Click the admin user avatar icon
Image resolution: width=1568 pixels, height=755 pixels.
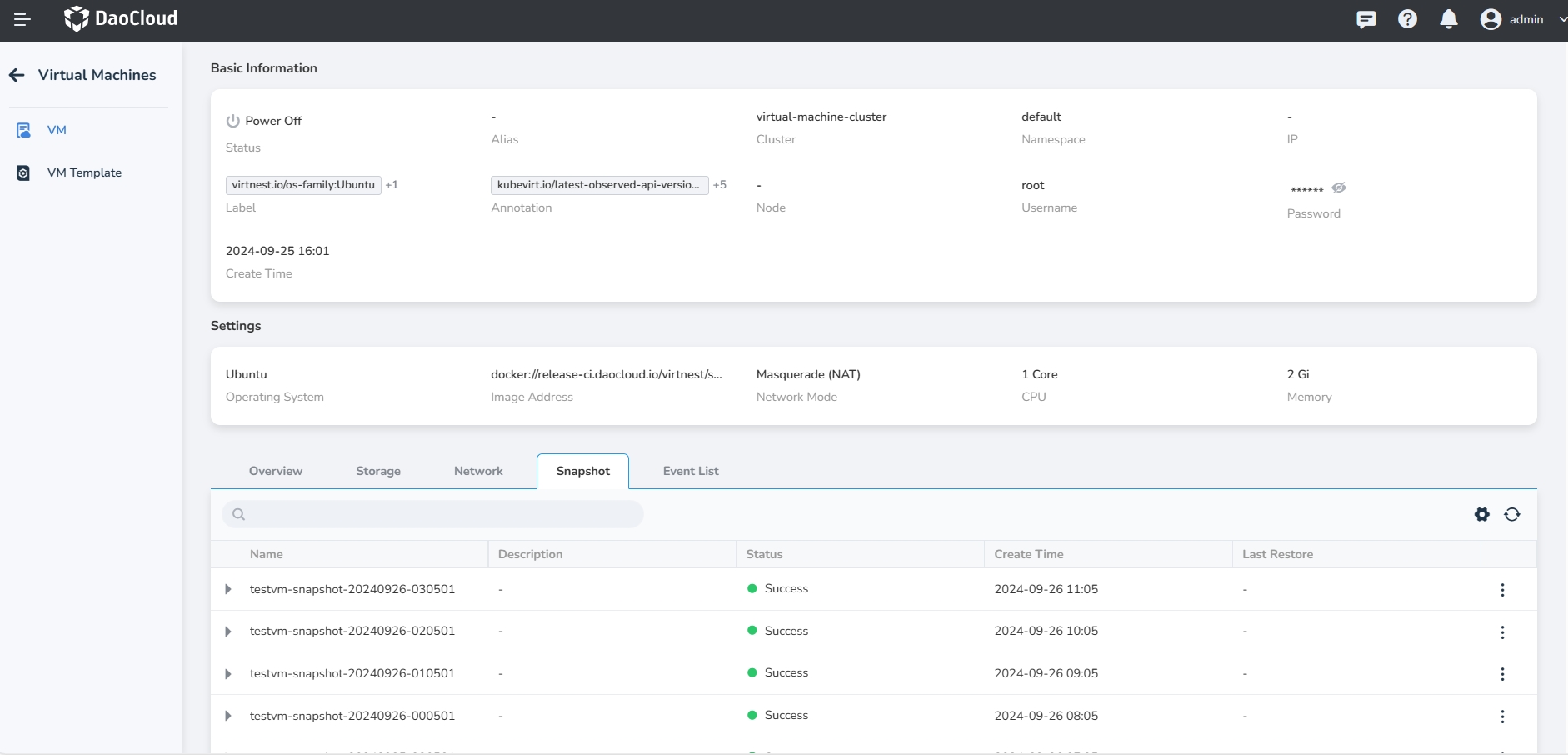(x=1491, y=18)
